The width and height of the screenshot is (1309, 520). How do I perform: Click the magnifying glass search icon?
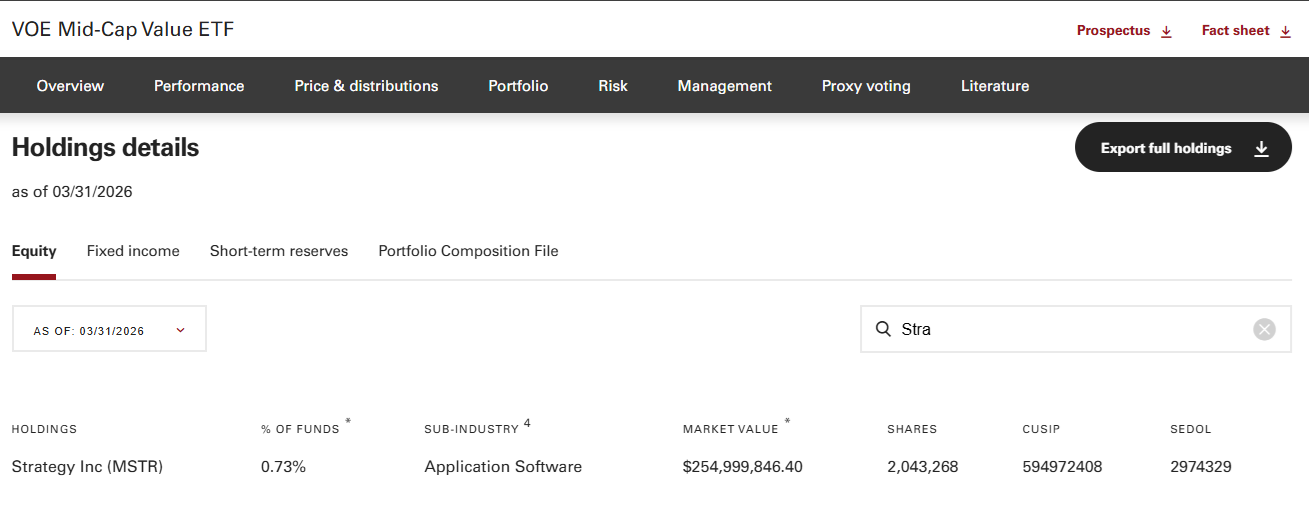(x=883, y=329)
